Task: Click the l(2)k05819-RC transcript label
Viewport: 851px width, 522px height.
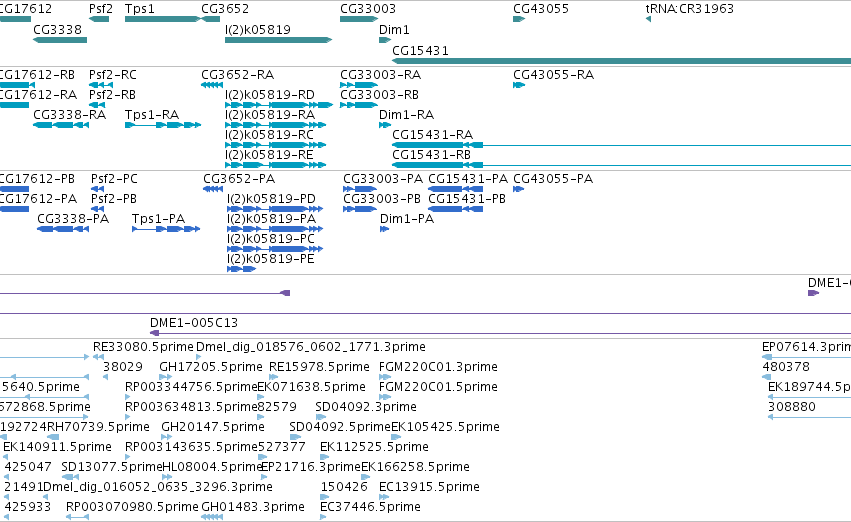Action: pyautogui.click(x=269, y=135)
